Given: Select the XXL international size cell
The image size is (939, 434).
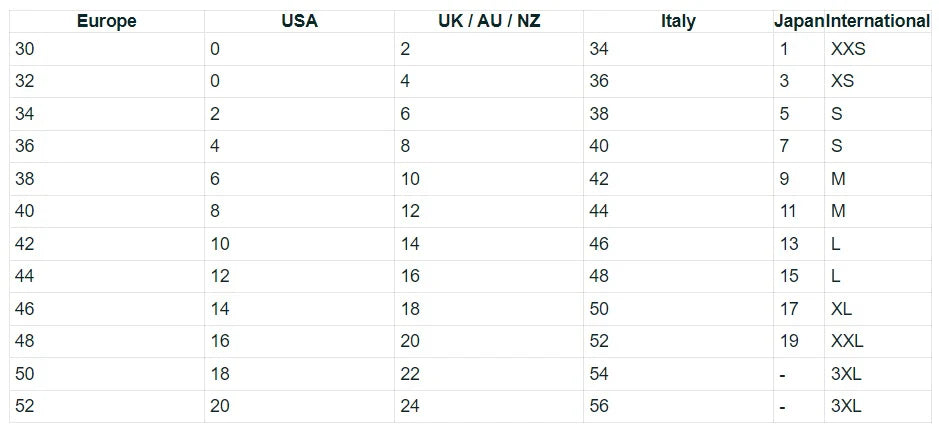Looking at the screenshot, I should pos(878,341).
